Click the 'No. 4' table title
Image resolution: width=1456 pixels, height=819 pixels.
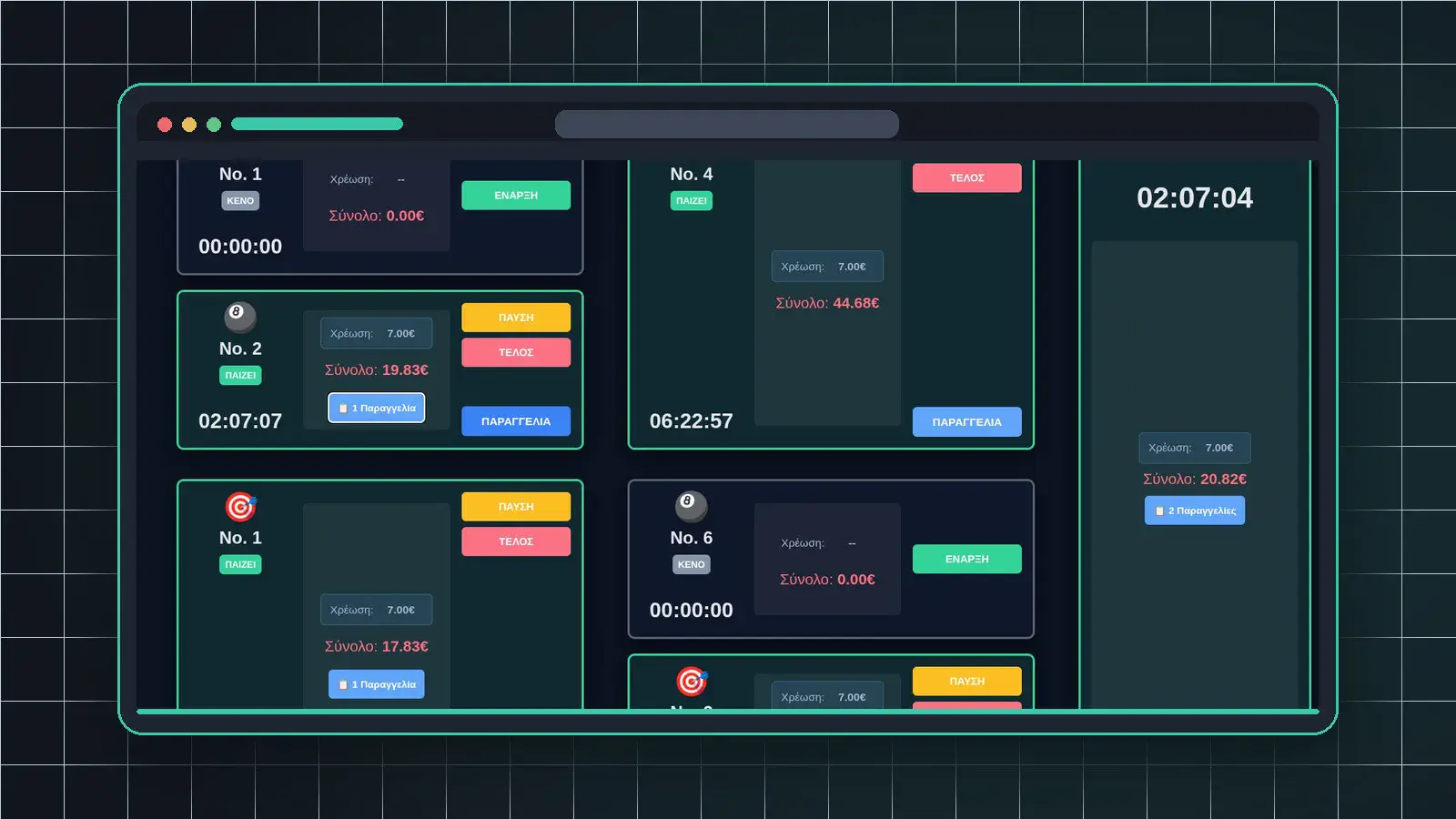tap(691, 174)
